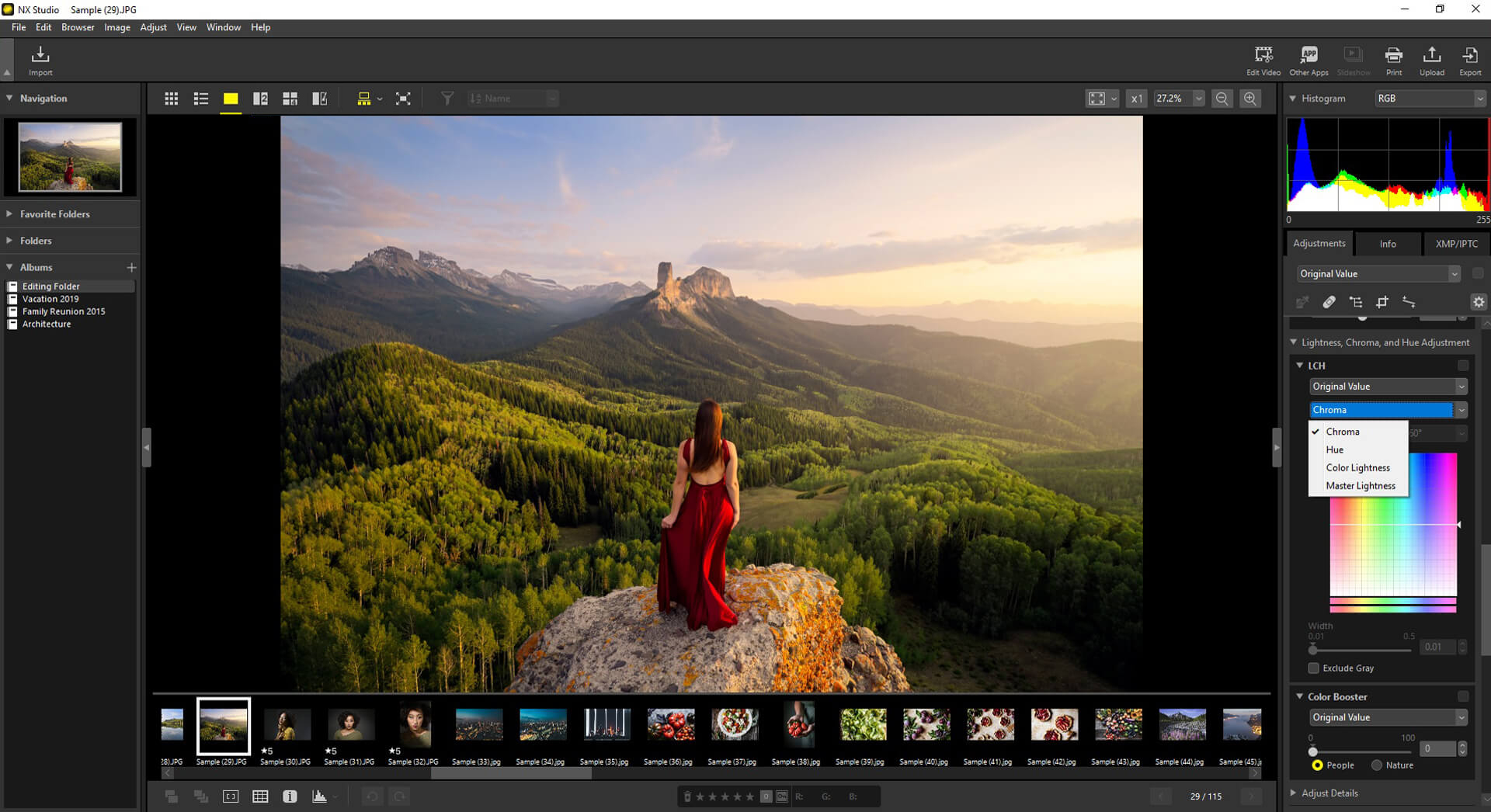Select the thumbnail grid view icon

171,98
